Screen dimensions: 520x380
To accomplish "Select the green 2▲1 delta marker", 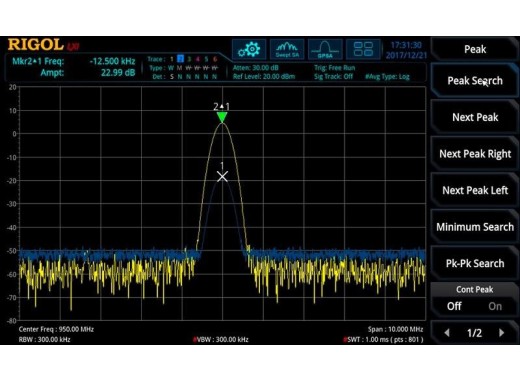I will pyautogui.click(x=222, y=117).
